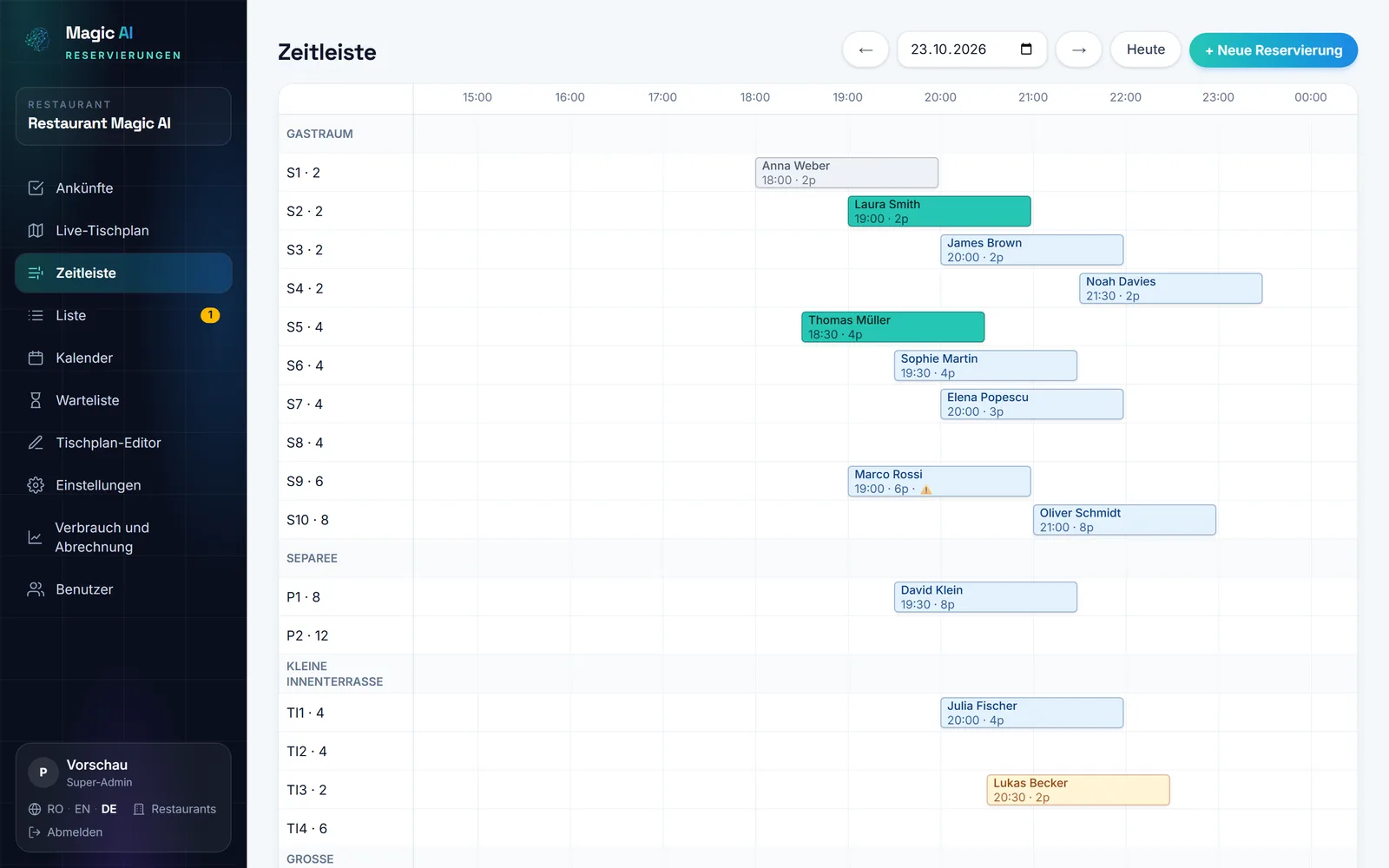
Task: Select Lukas Becker's yellow reservation block
Action: [1078, 791]
